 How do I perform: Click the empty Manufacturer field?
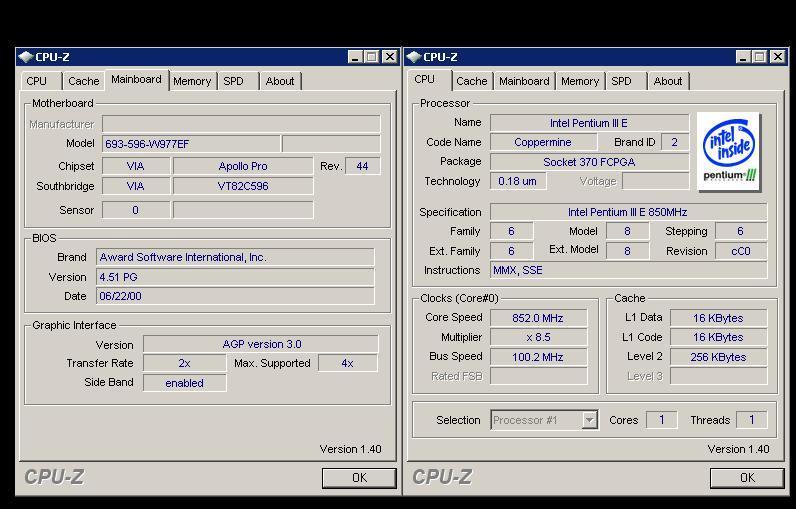point(241,124)
